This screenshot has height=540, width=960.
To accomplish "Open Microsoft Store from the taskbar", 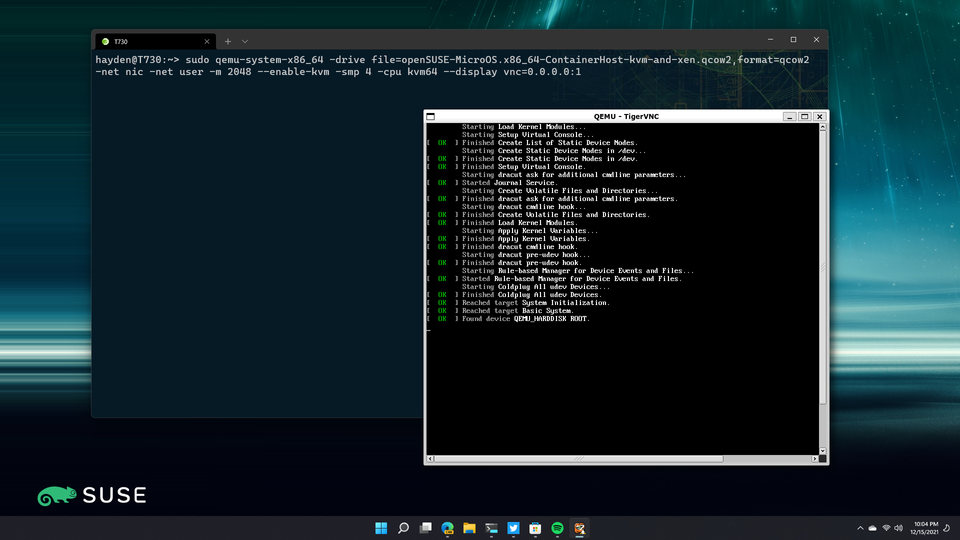I will click(x=535, y=527).
